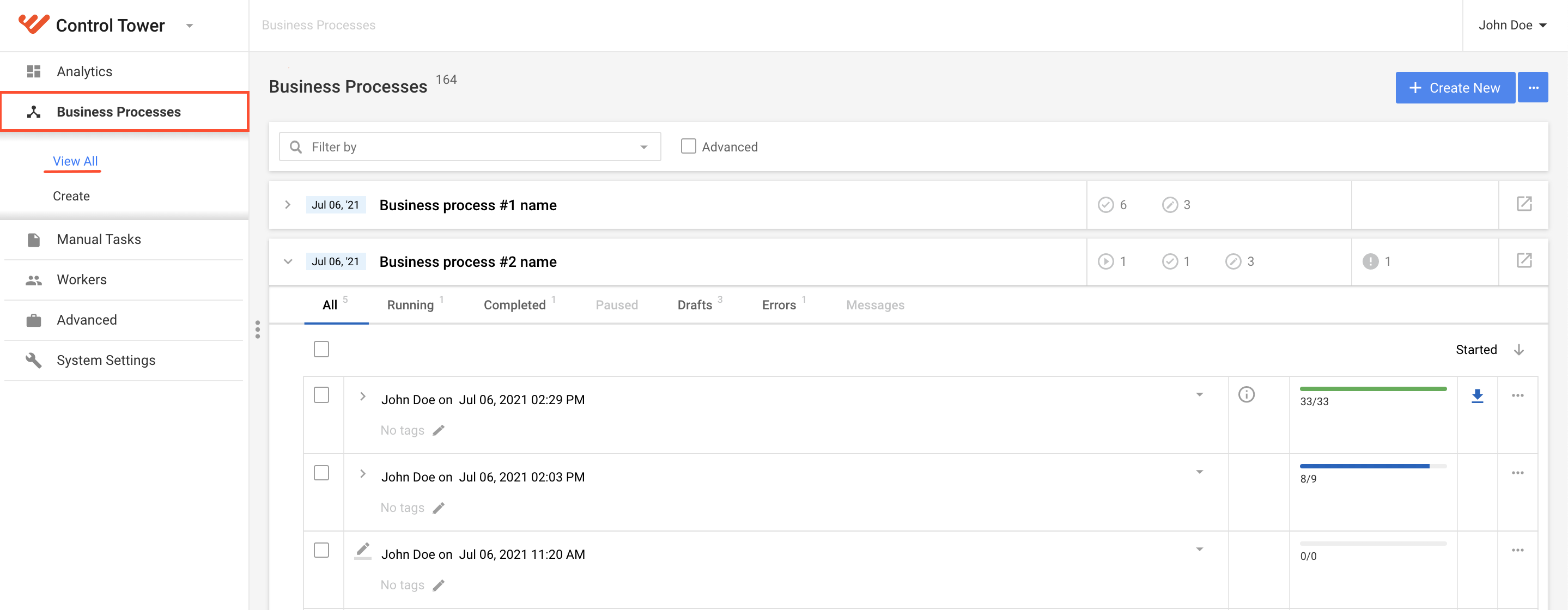Viewport: 1568px width, 610px height.
Task: Open the View All link in sidebar
Action: point(75,161)
